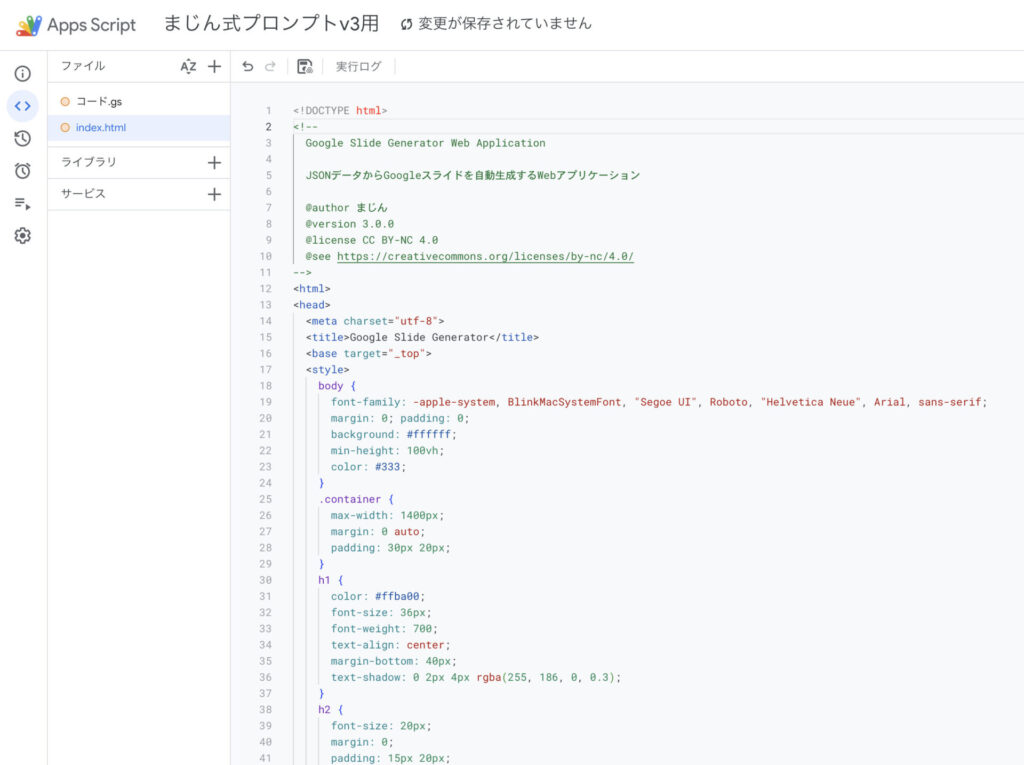The height and width of the screenshot is (765, 1024).
Task: Add a service with サービス plus button
Action: [x=214, y=194]
